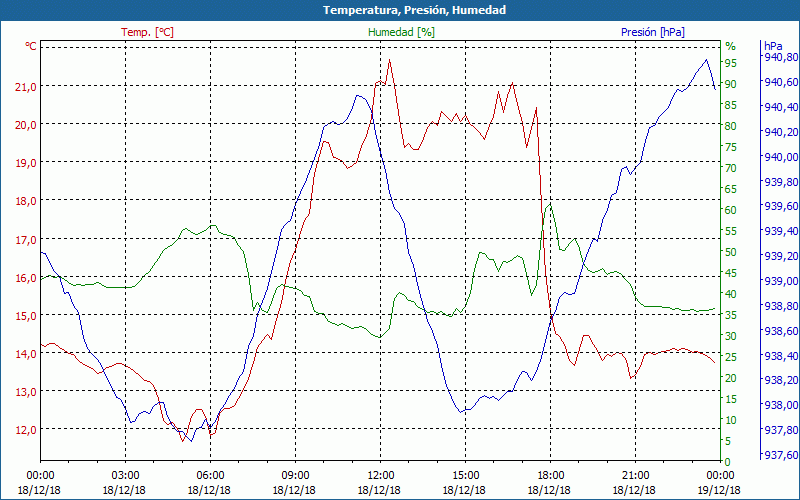The height and width of the screenshot is (500, 800).
Task: Click pressure axis value '940,80'
Action: pos(782,57)
